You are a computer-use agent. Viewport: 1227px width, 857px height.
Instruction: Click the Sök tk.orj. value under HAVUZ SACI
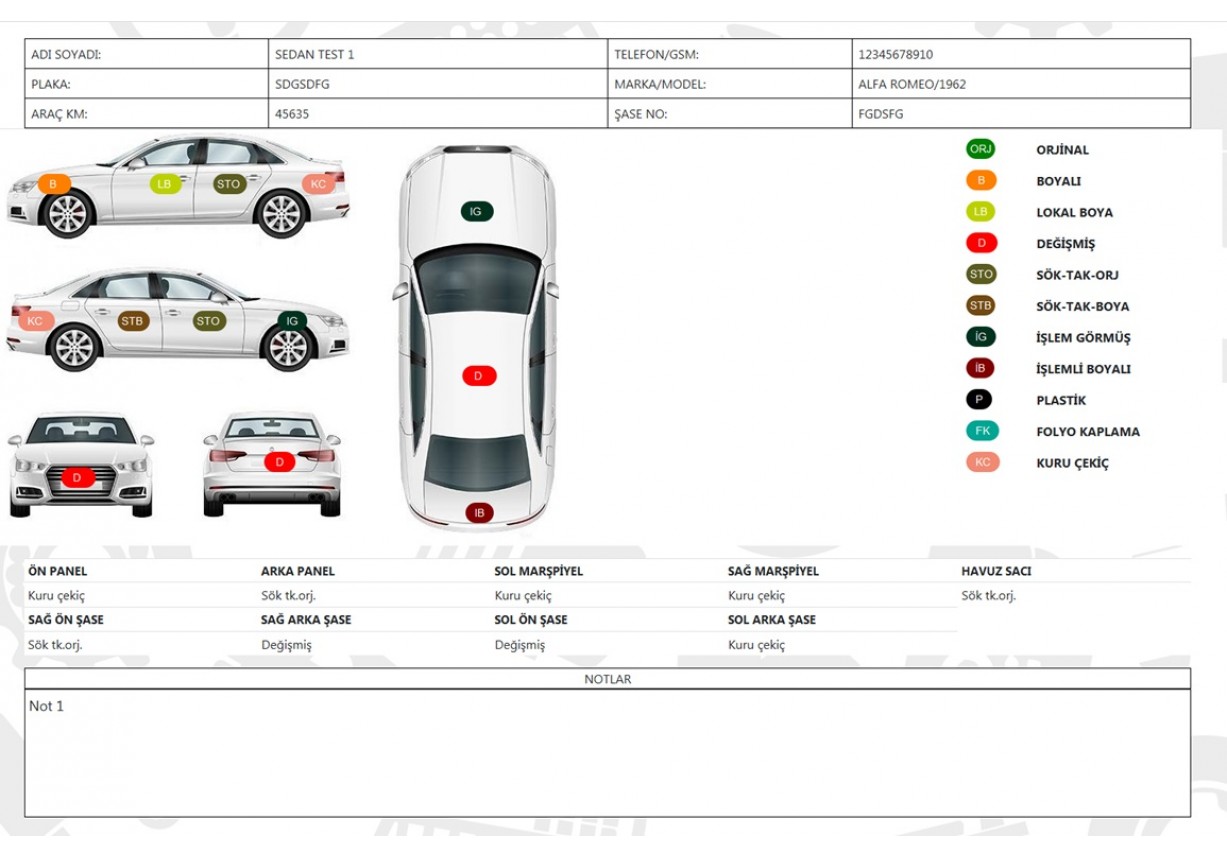pos(988,596)
